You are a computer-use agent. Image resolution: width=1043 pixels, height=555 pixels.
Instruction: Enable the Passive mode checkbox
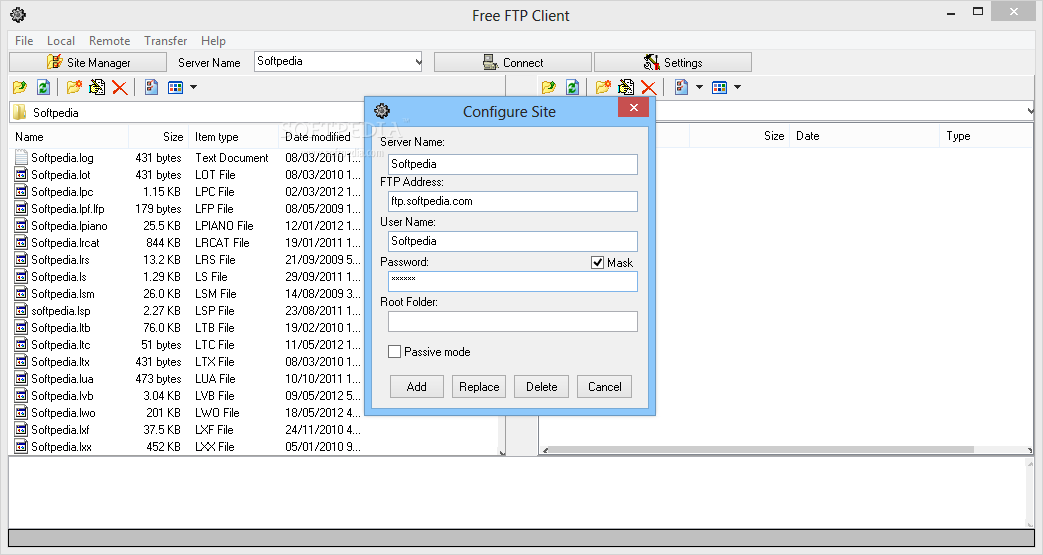[x=394, y=351]
